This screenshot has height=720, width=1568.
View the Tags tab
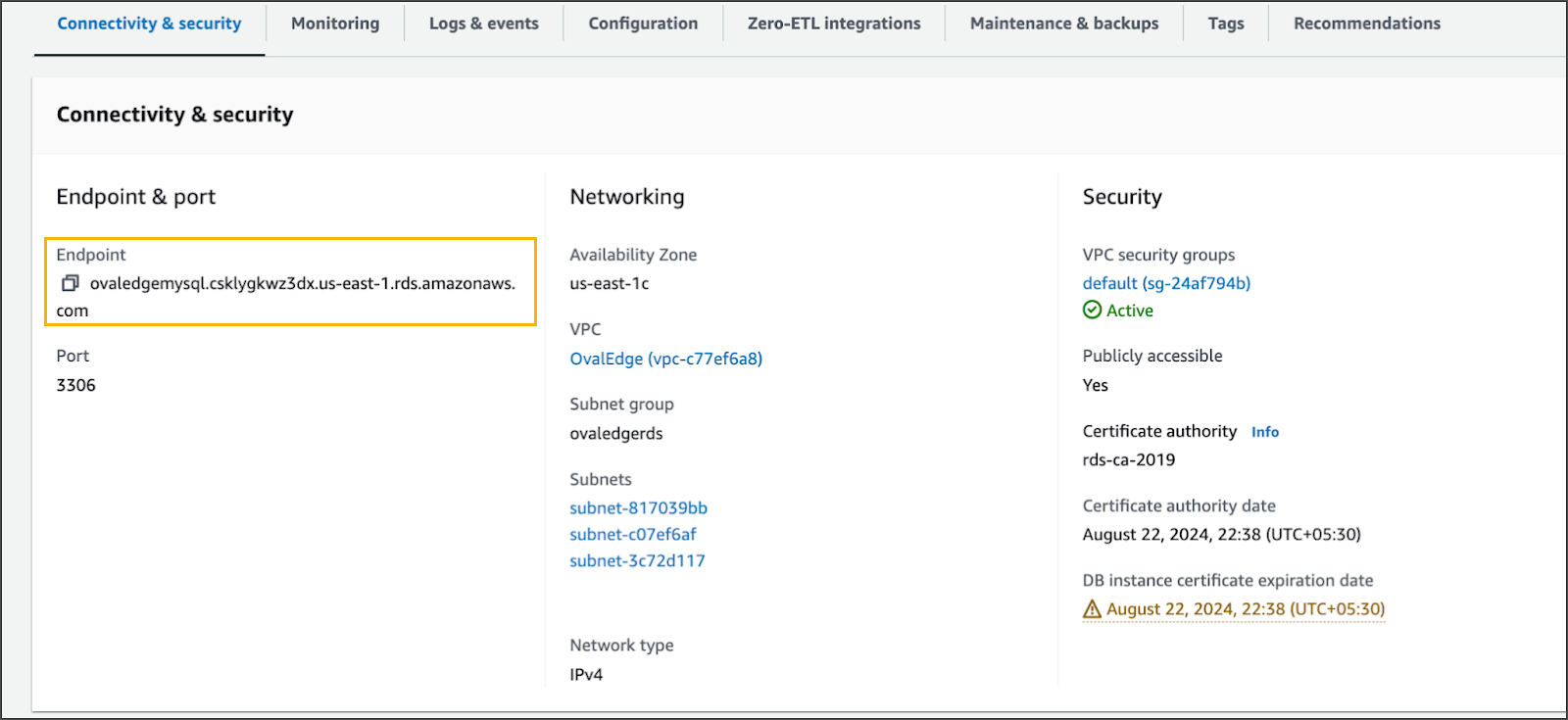(1225, 24)
